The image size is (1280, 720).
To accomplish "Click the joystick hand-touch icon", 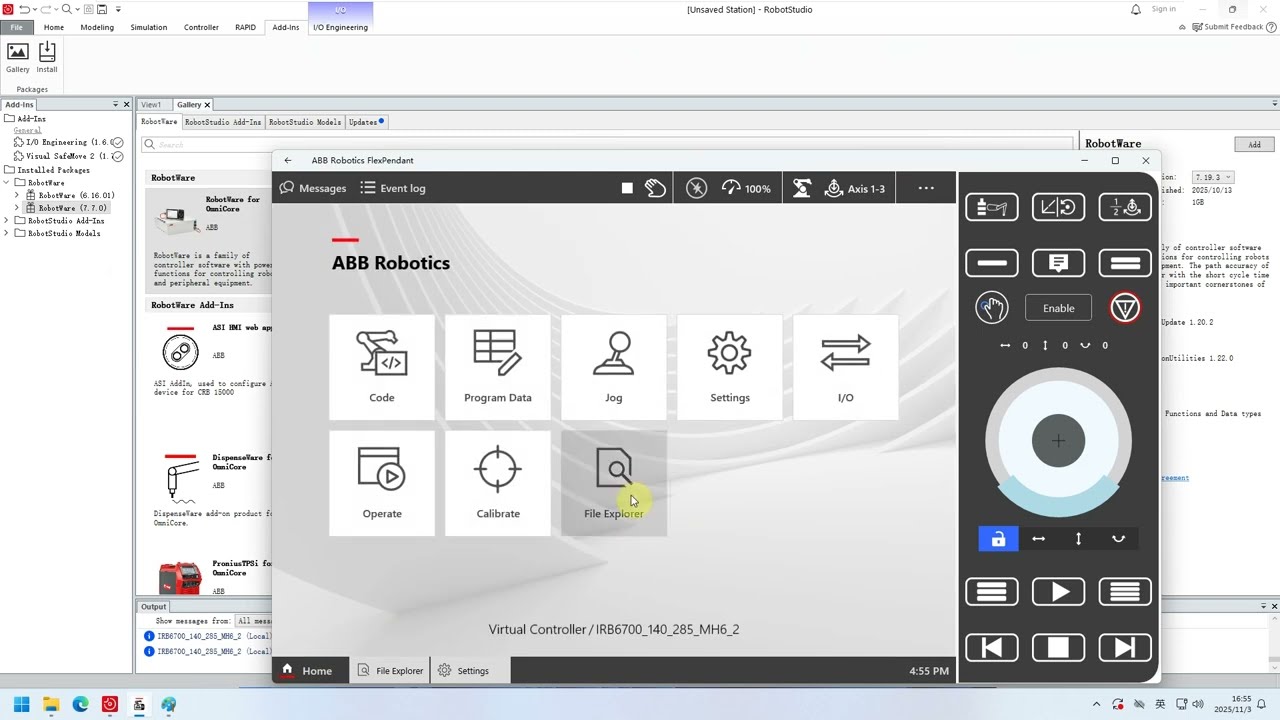I will (x=992, y=308).
